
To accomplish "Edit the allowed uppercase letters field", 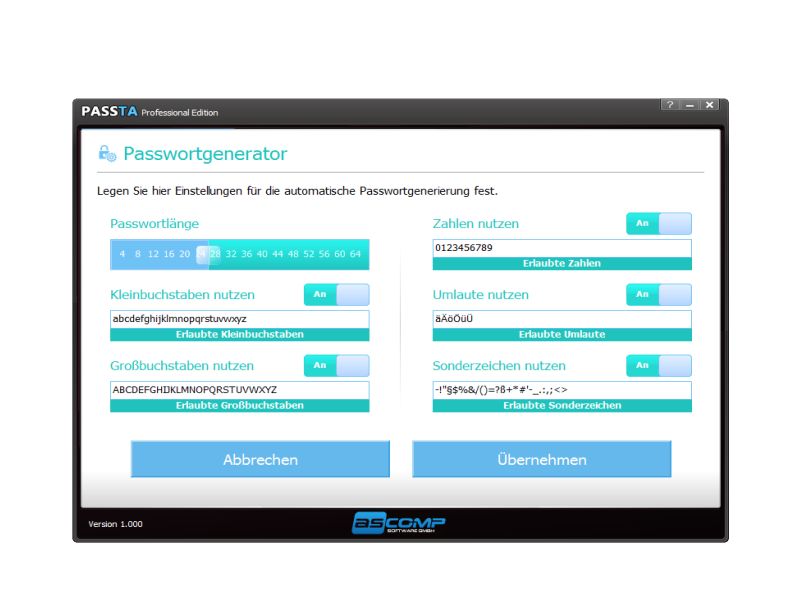I will coord(239,390).
